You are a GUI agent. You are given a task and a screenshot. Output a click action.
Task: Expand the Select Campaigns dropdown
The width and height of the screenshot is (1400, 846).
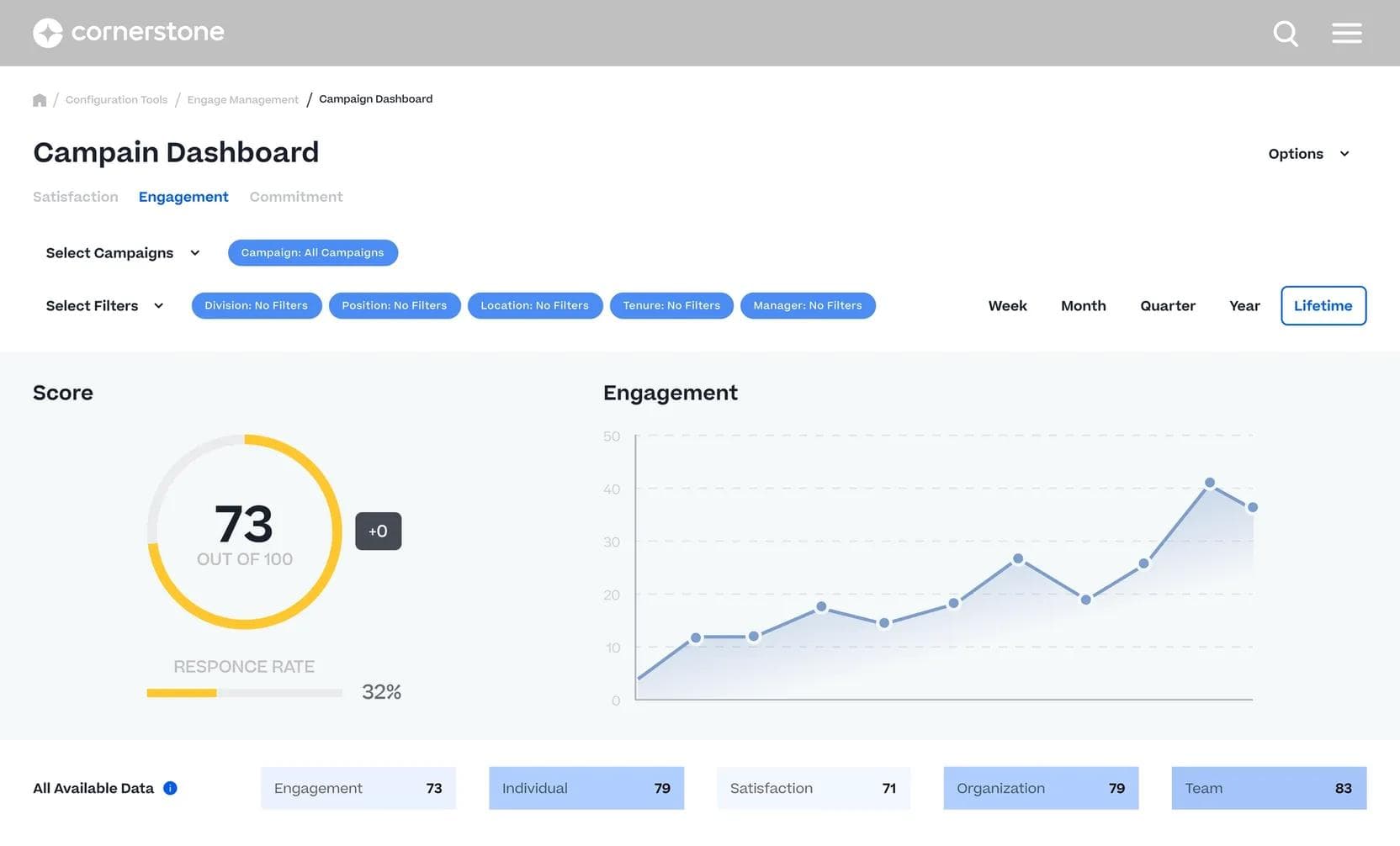coord(122,252)
